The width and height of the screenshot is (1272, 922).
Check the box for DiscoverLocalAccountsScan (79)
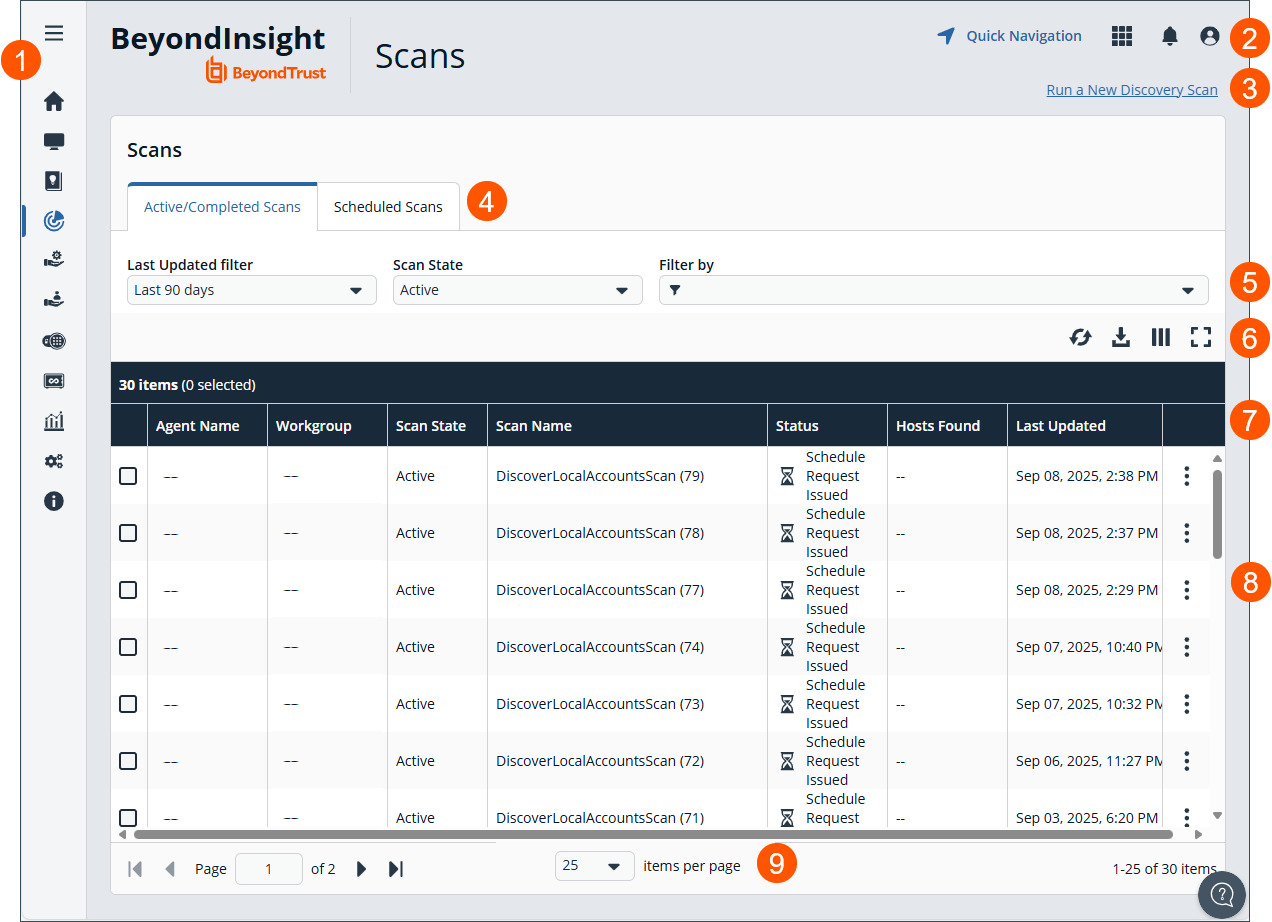[128, 476]
